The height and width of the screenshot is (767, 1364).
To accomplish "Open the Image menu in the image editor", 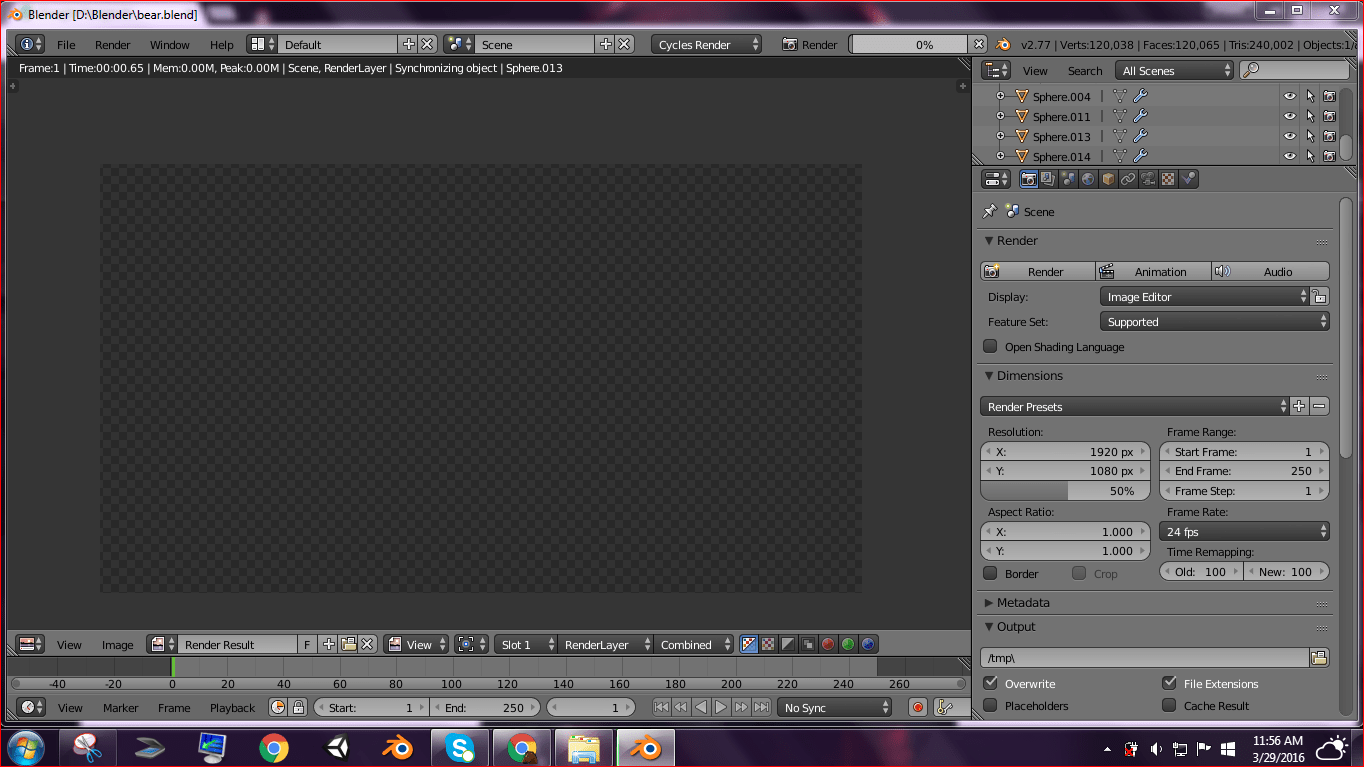I will click(117, 645).
